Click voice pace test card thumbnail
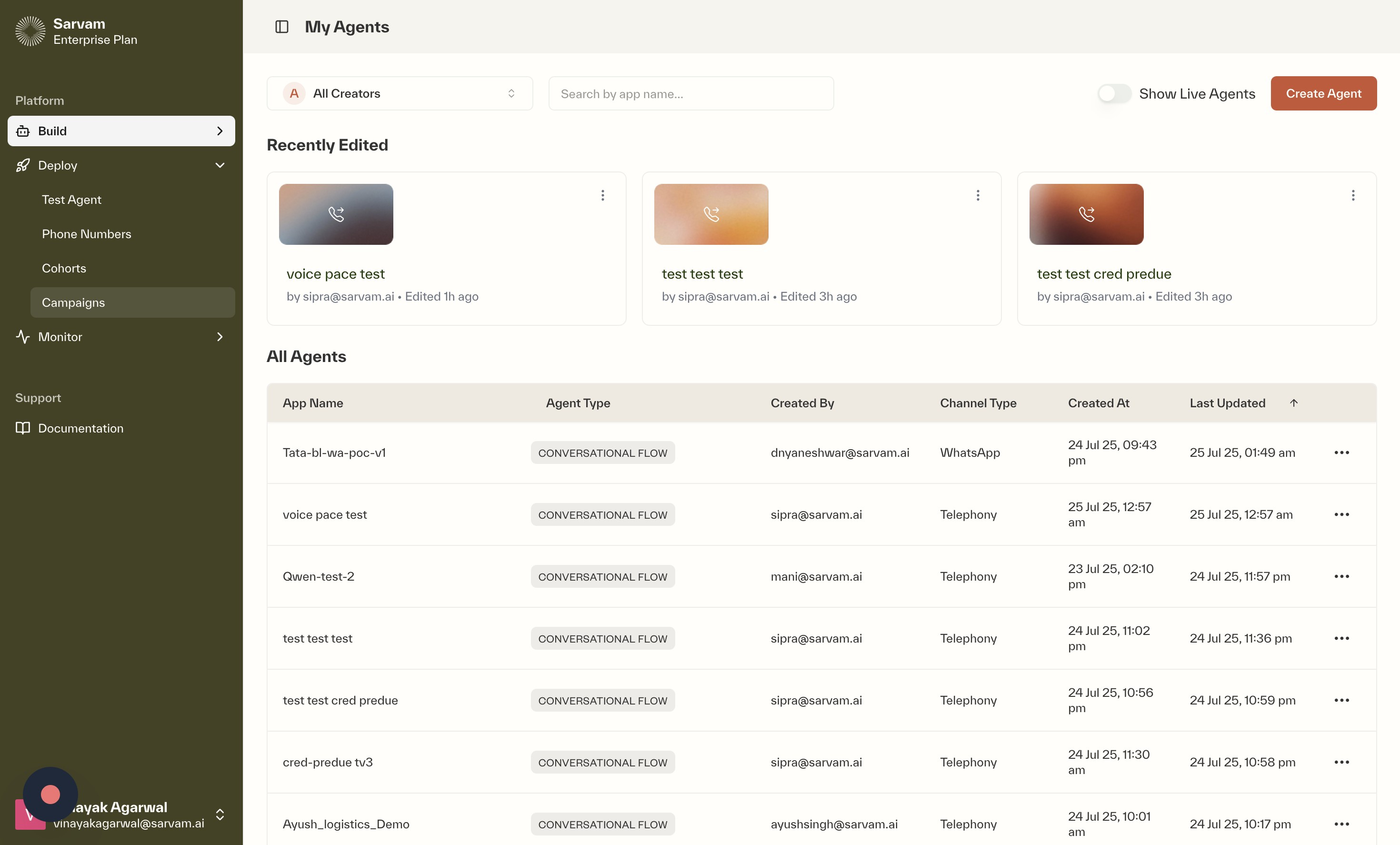 point(336,214)
